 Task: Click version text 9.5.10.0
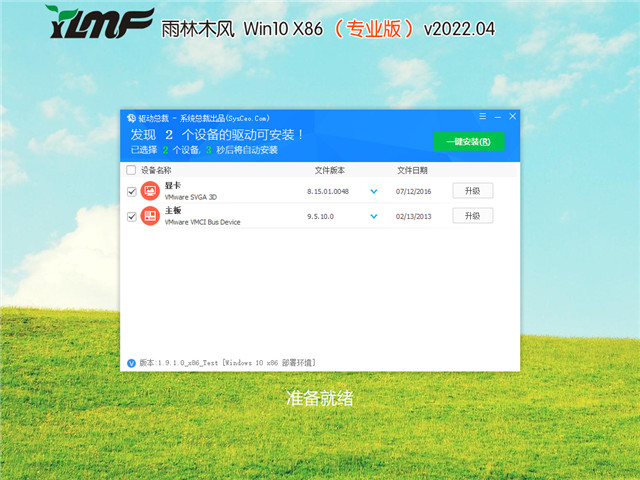320,217
